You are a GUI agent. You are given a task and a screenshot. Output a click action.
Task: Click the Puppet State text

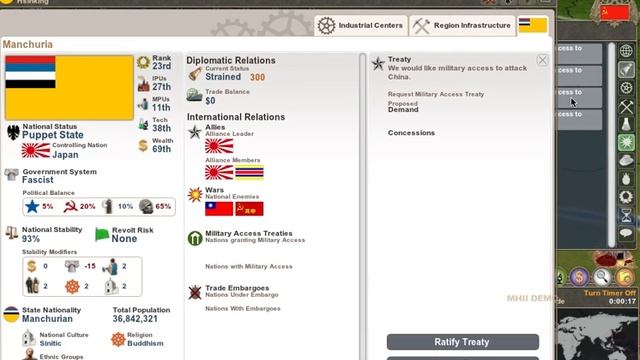[53, 135]
